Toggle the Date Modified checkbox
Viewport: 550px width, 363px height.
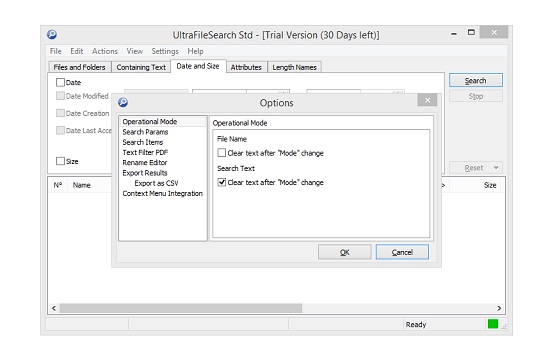(60, 96)
